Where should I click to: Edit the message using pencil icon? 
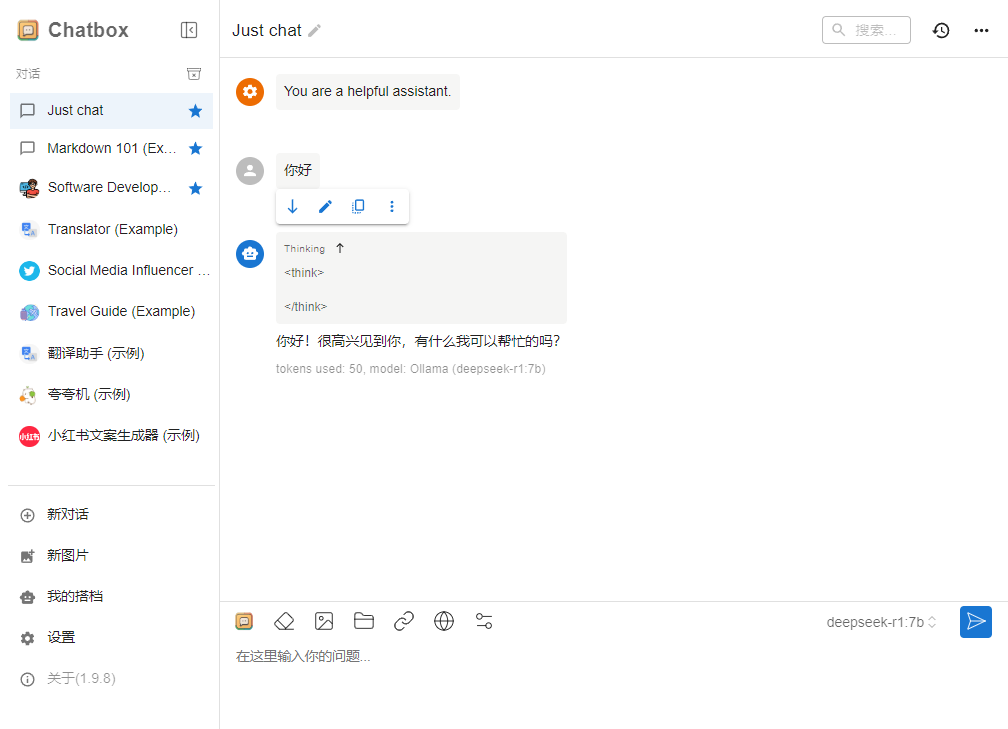tap(325, 206)
